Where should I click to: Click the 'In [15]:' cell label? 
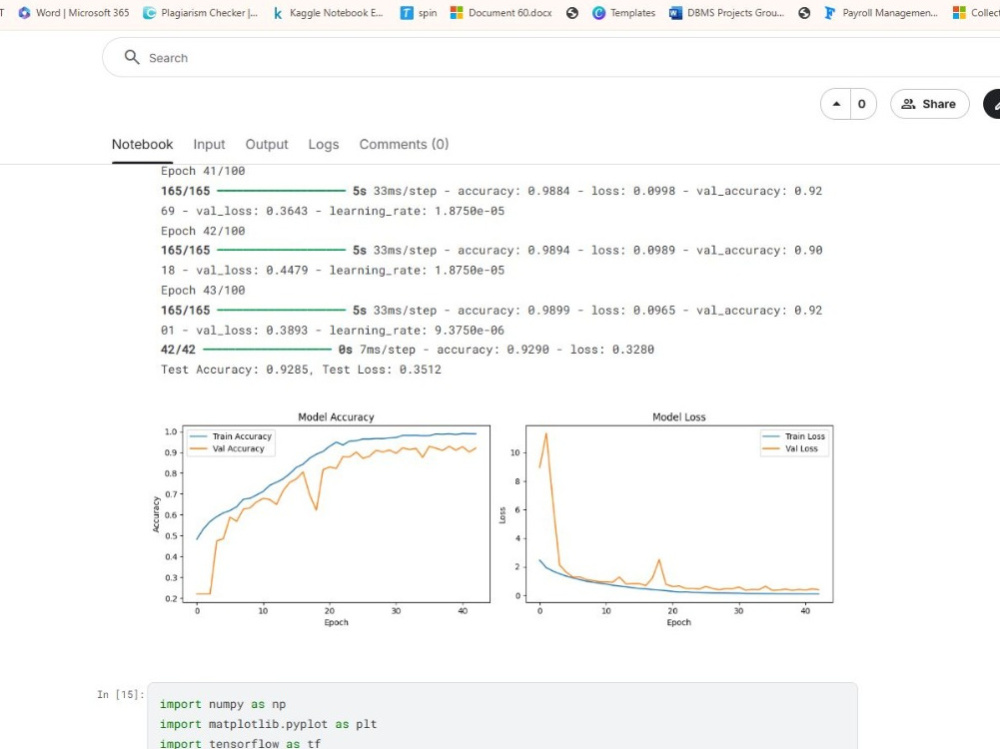tap(121, 694)
